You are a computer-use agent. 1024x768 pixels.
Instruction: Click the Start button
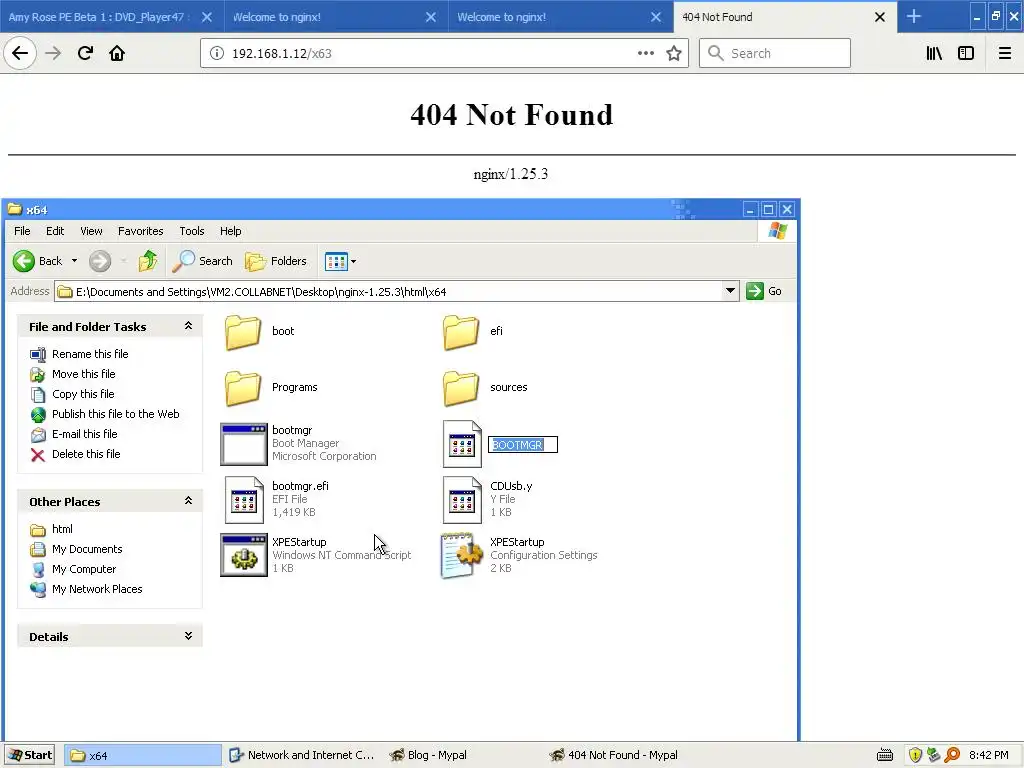30,756
